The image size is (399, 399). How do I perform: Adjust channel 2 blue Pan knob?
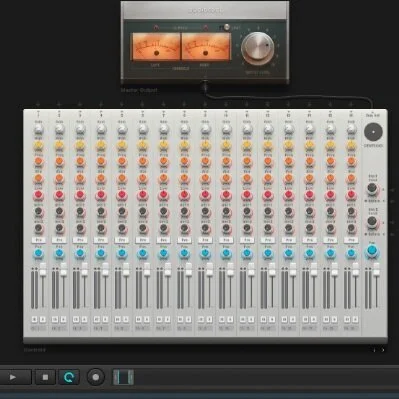59,254
